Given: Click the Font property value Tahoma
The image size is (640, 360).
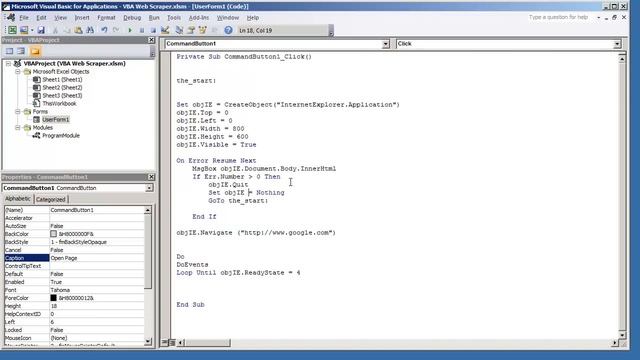Looking at the screenshot, I should [x=60, y=290].
